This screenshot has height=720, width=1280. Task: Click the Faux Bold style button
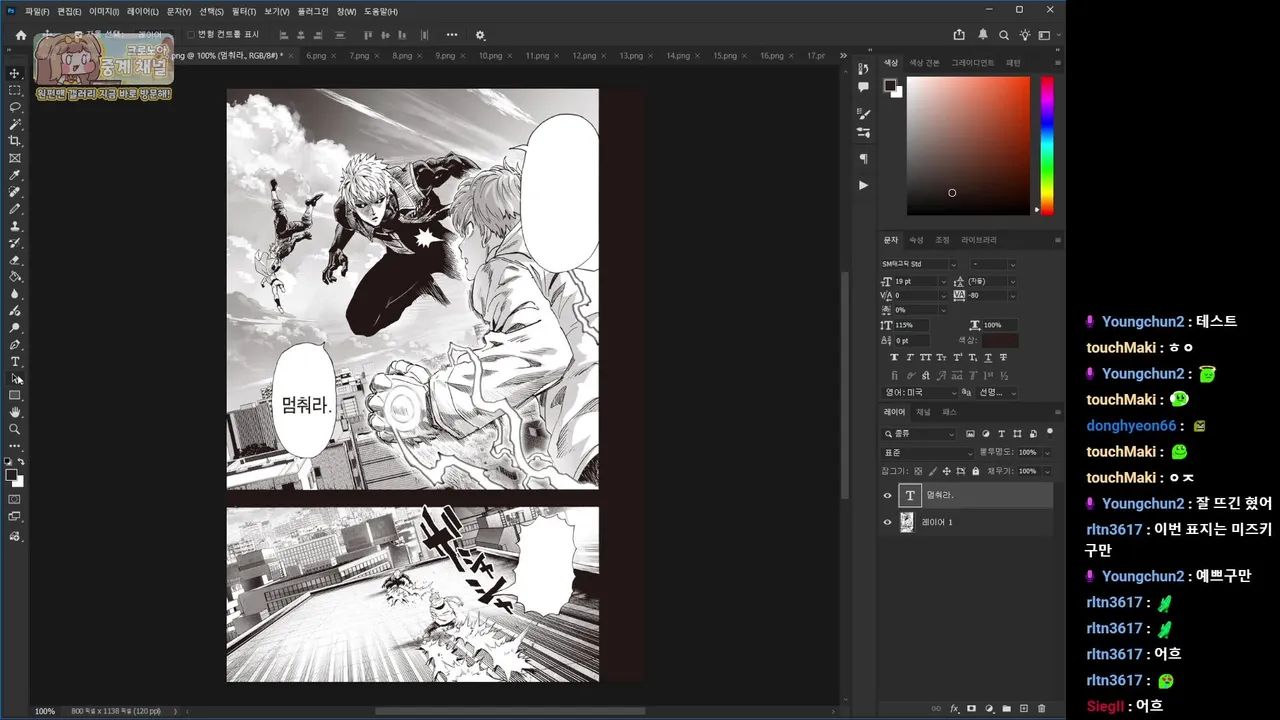pos(894,357)
